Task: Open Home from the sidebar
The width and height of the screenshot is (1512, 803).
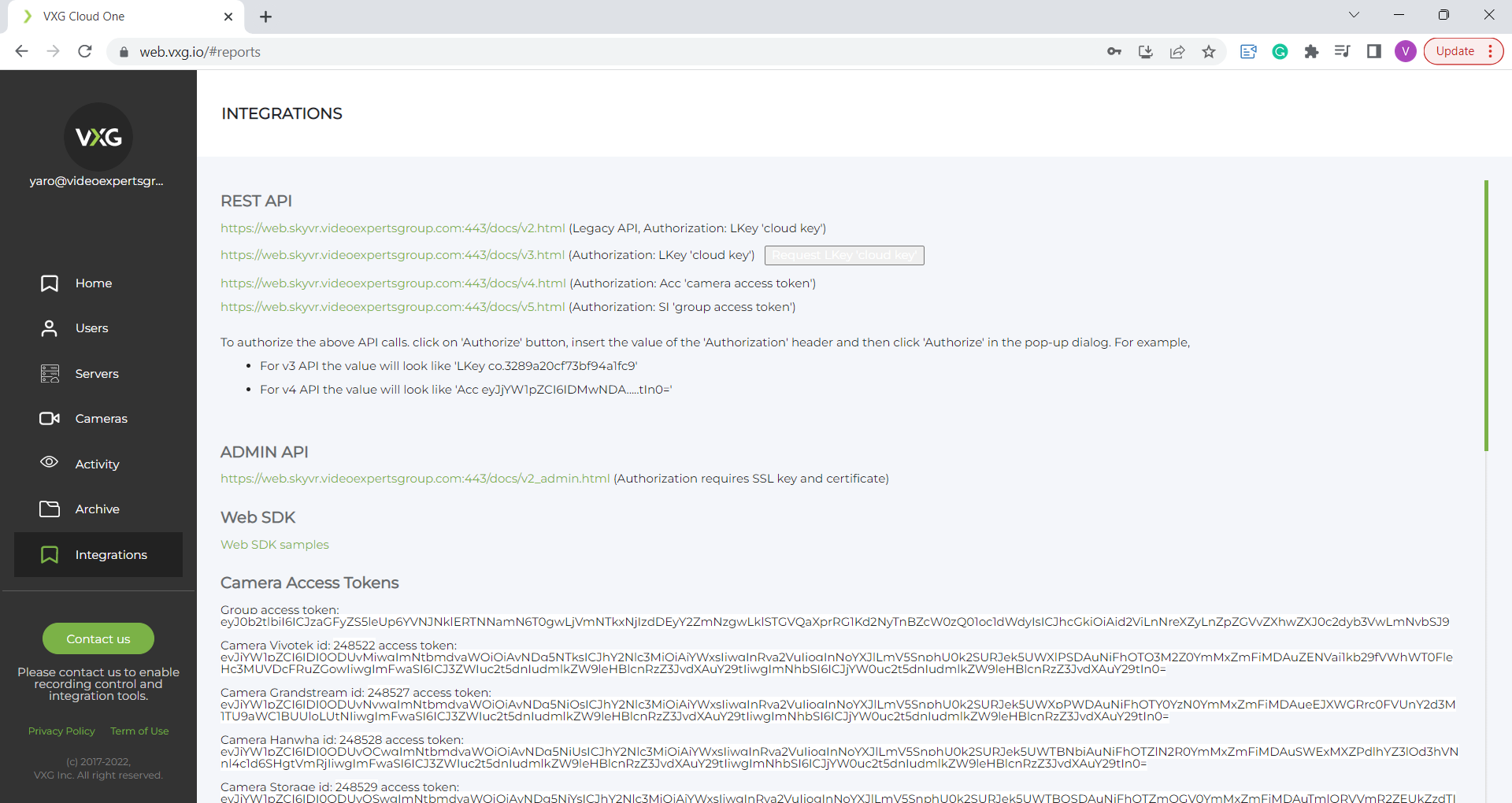Action: point(93,283)
